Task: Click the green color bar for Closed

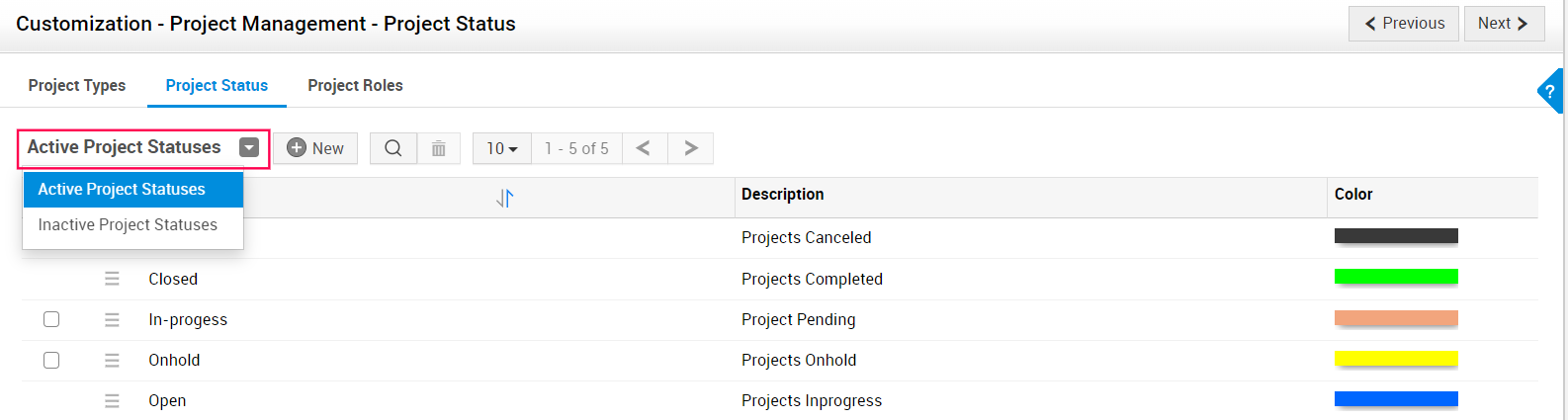Action: click(1395, 277)
